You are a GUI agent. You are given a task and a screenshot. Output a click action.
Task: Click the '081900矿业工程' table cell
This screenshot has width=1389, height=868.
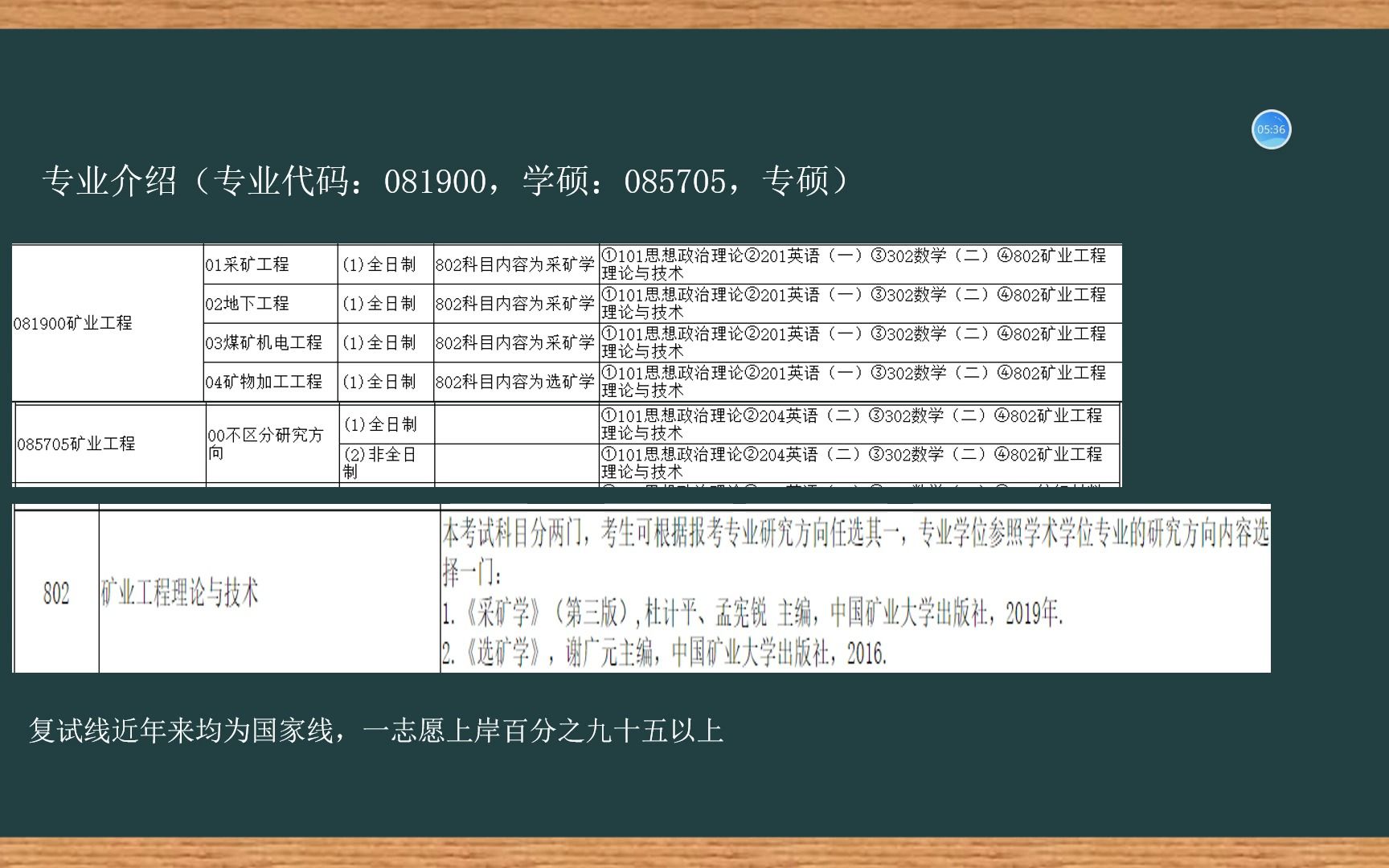click(108, 323)
